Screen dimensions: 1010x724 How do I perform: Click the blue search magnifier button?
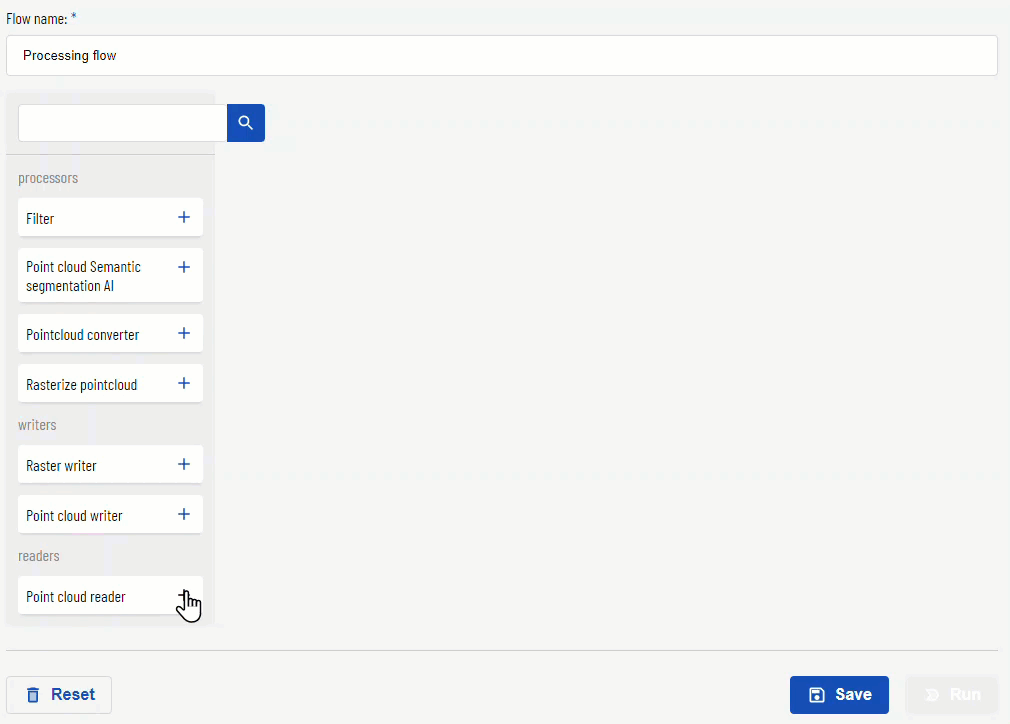(x=245, y=122)
